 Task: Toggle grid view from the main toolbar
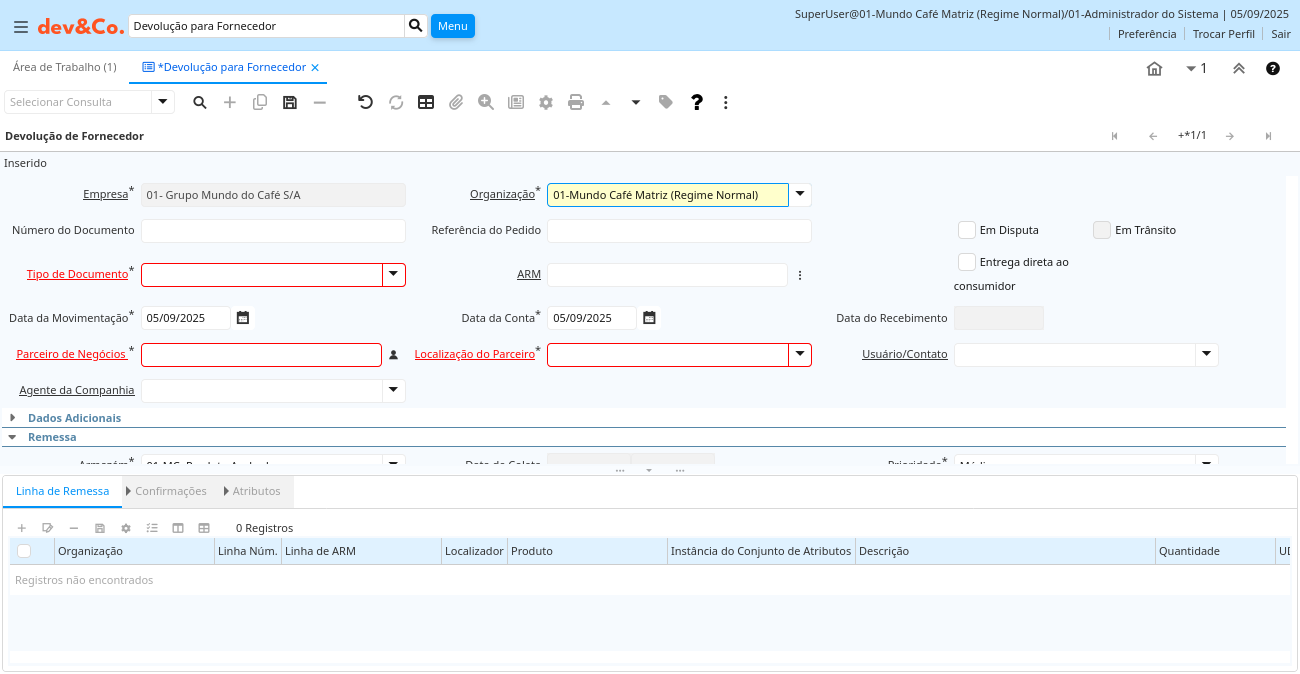click(426, 102)
